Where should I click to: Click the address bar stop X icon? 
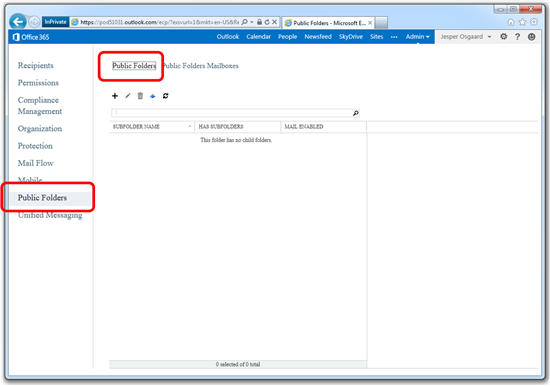click(275, 22)
